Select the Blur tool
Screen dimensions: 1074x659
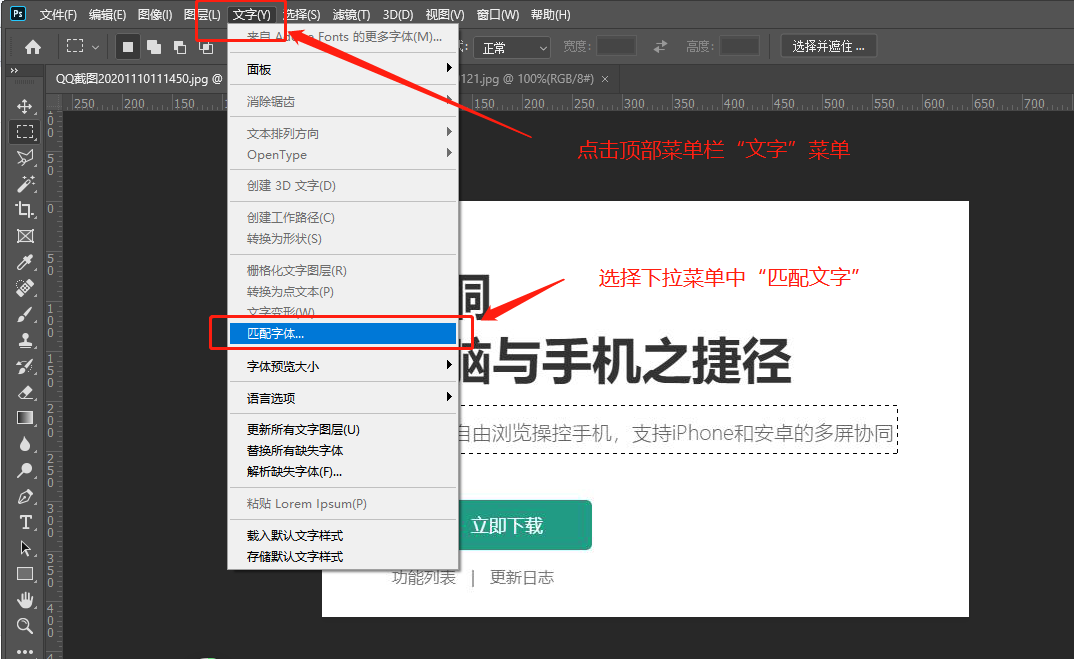[25, 444]
